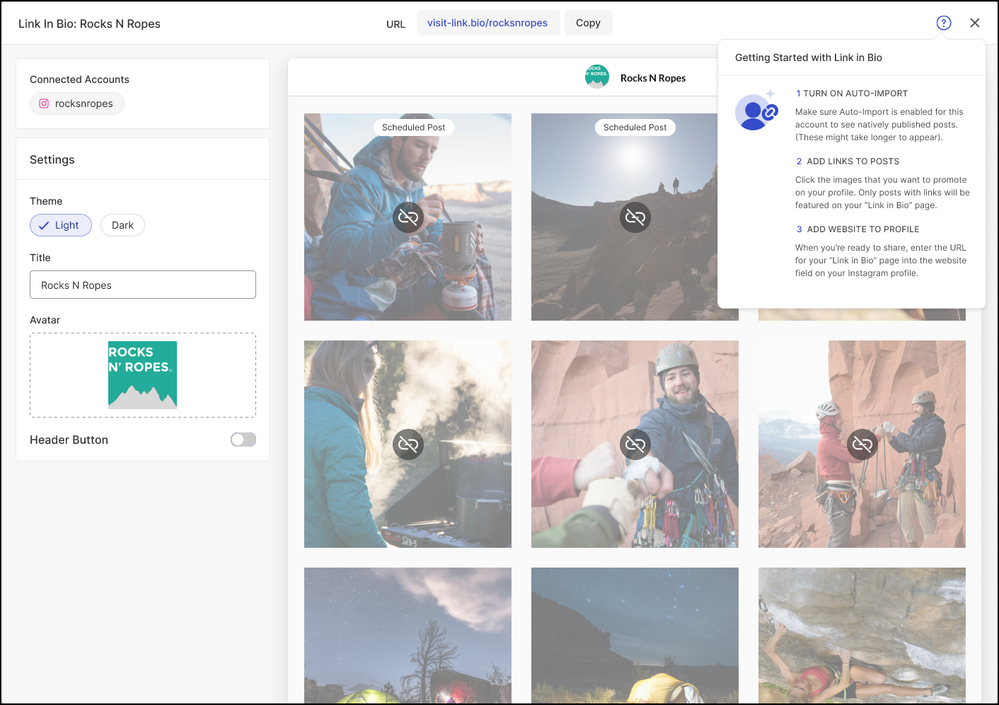
Task: Open the help question mark icon
Action: pos(944,23)
